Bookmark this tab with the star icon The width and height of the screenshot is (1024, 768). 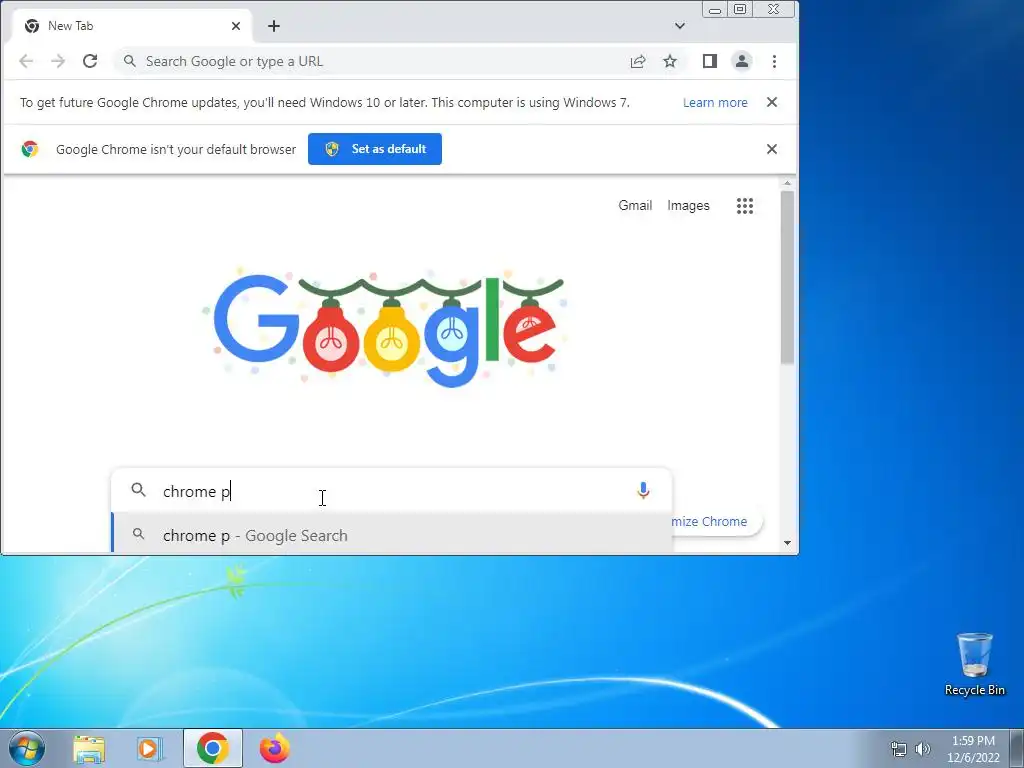tap(670, 61)
